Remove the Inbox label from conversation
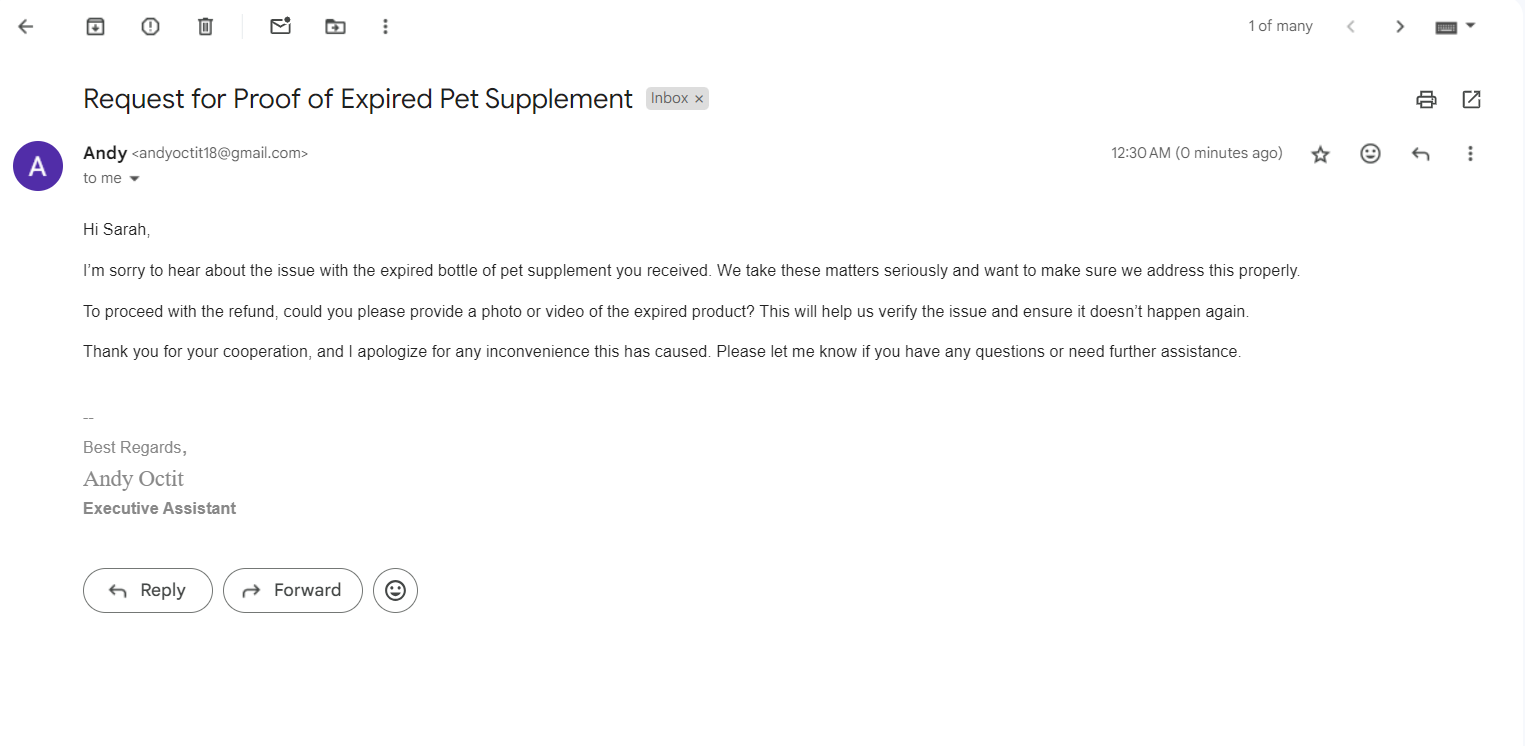This screenshot has width=1525, height=746. click(x=699, y=99)
